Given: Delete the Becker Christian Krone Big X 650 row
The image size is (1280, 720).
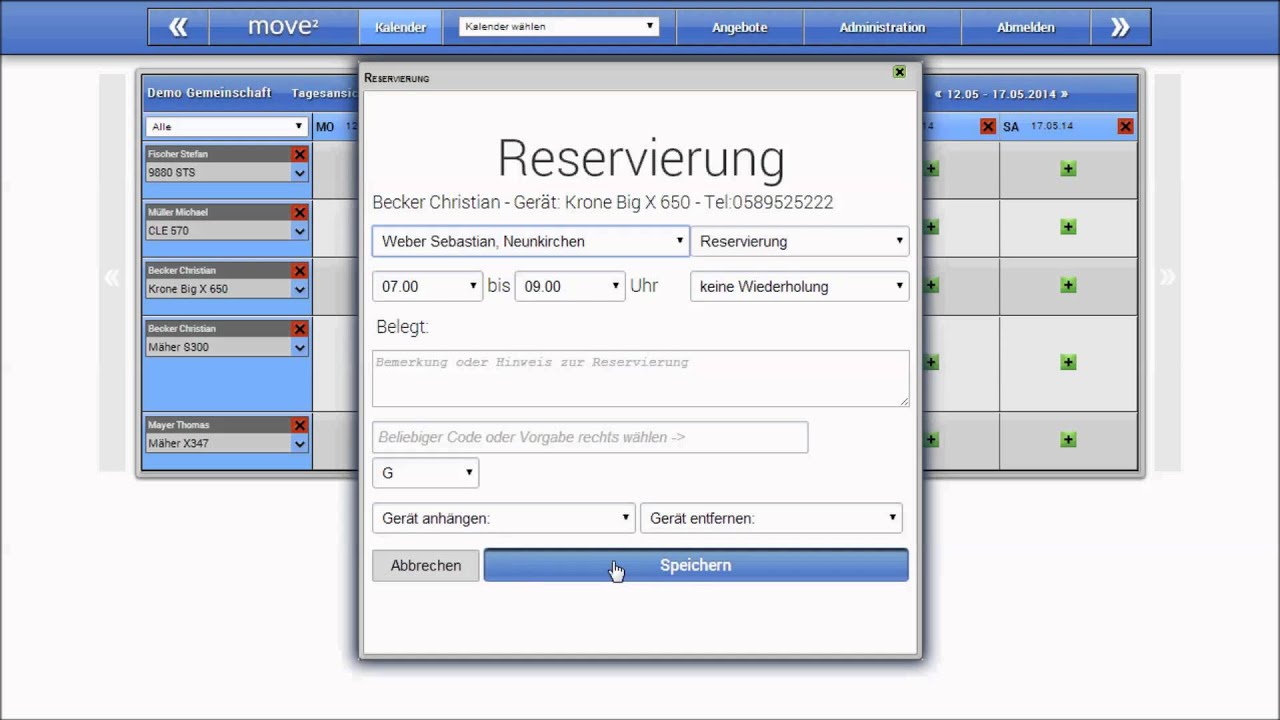Looking at the screenshot, I should coord(299,270).
